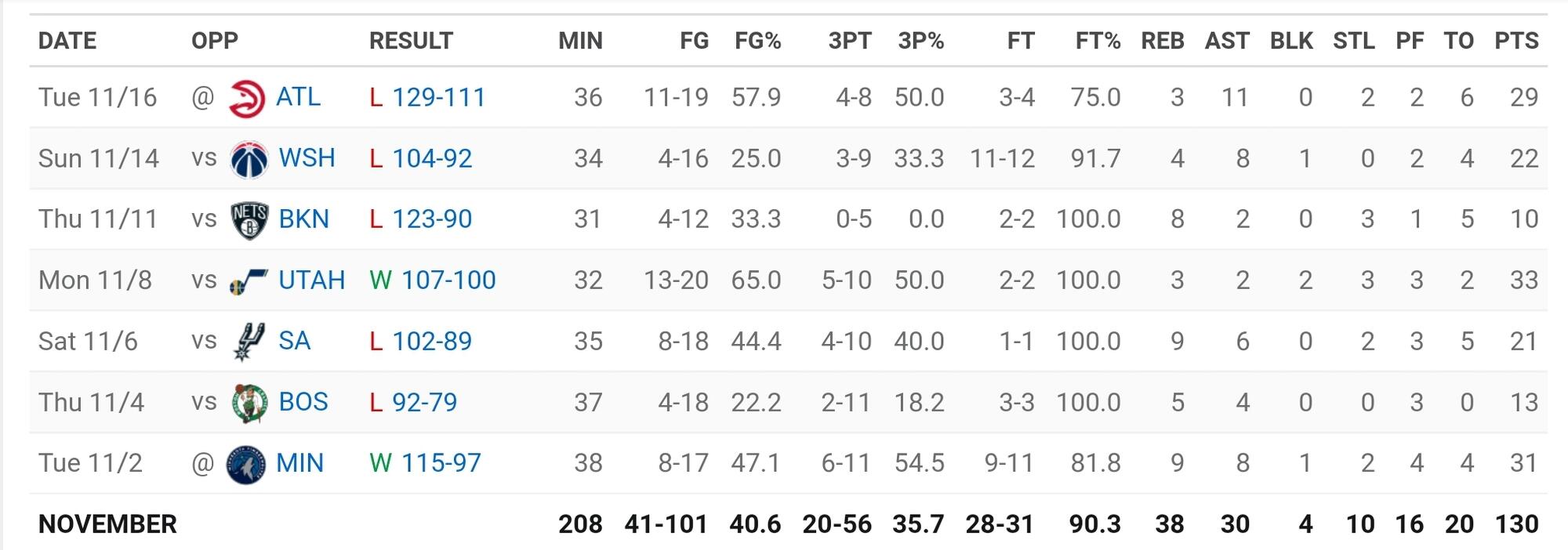The image size is (1568, 550).
Task: View the 115-97 win result
Action: point(441,463)
